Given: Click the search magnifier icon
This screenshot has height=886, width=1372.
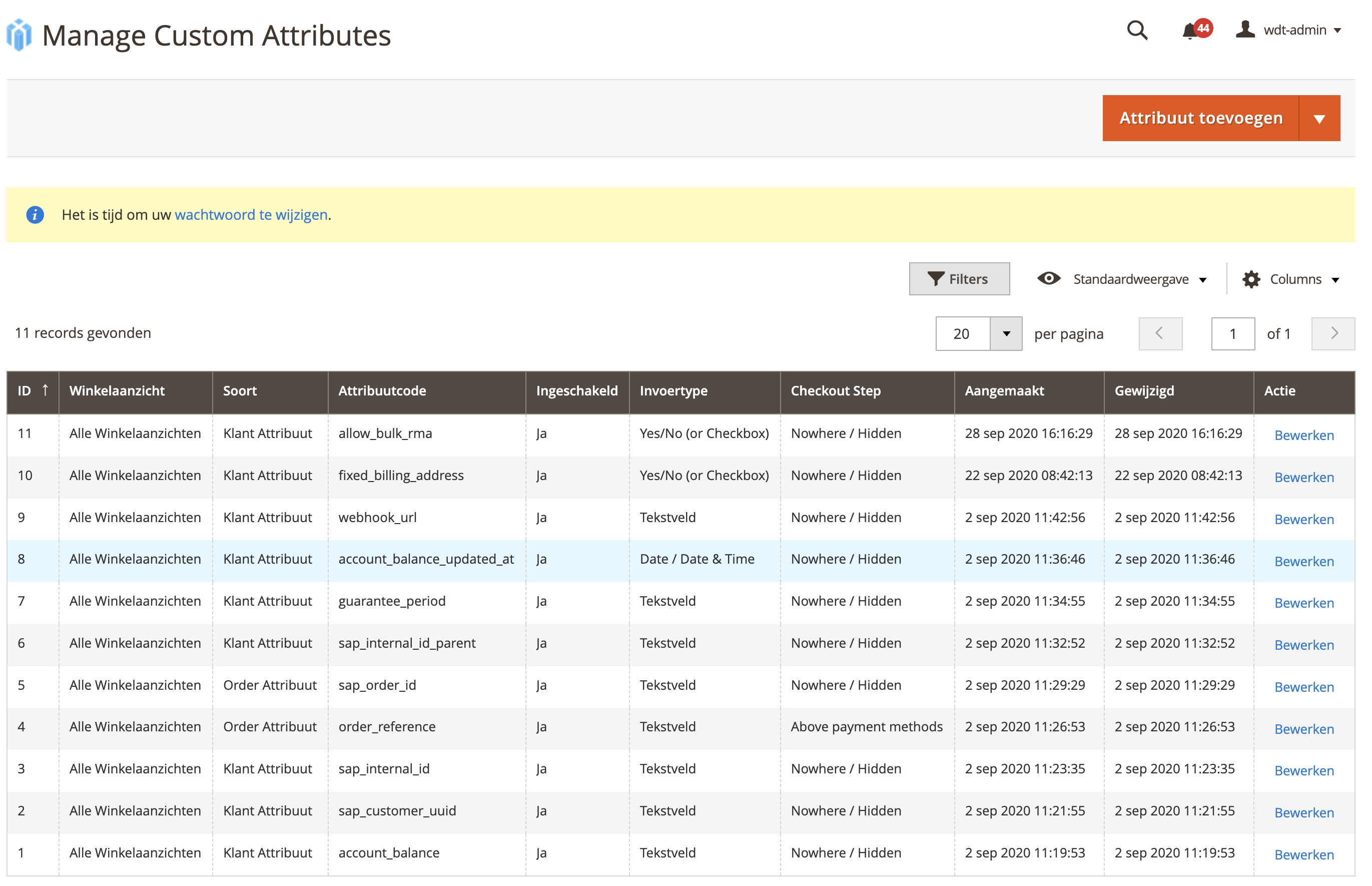Looking at the screenshot, I should 1136,30.
